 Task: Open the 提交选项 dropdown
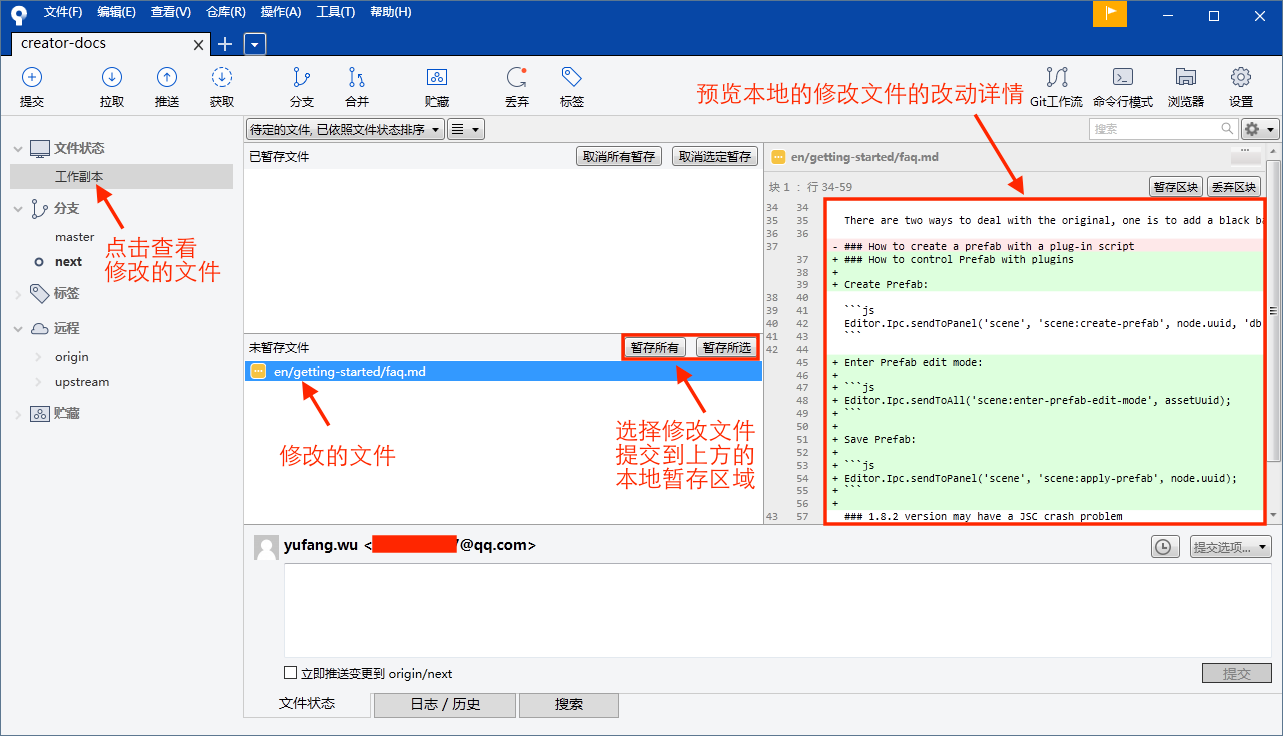point(1231,547)
